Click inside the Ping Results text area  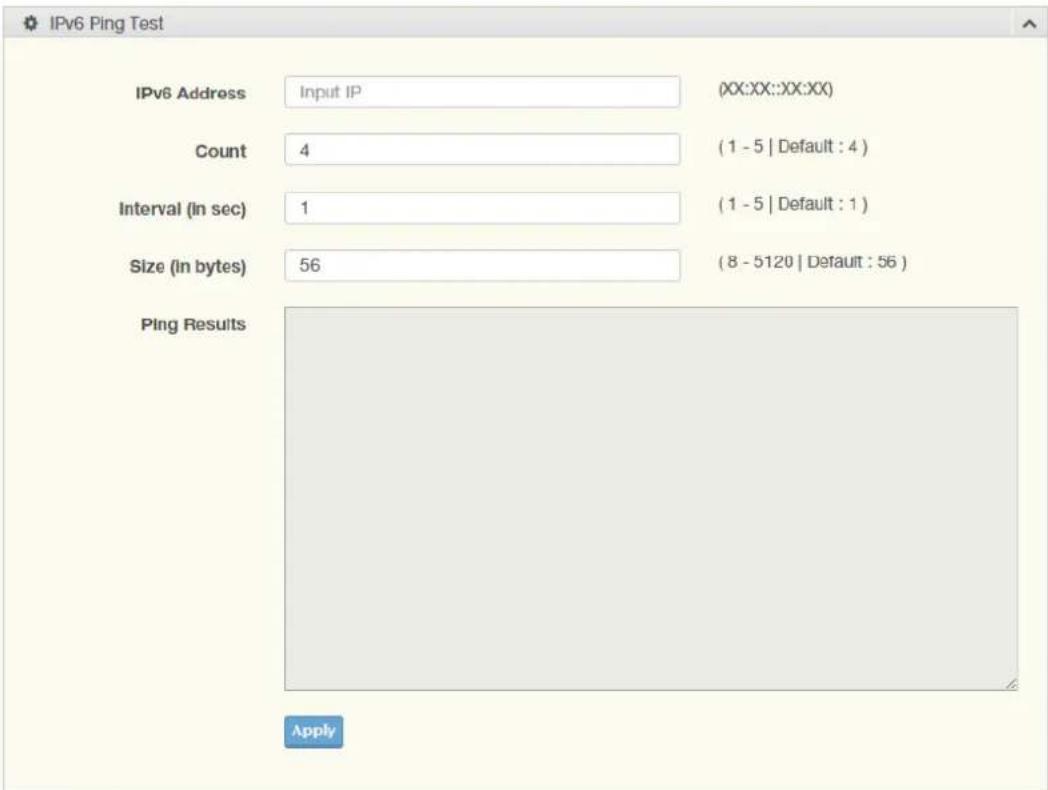click(651, 499)
